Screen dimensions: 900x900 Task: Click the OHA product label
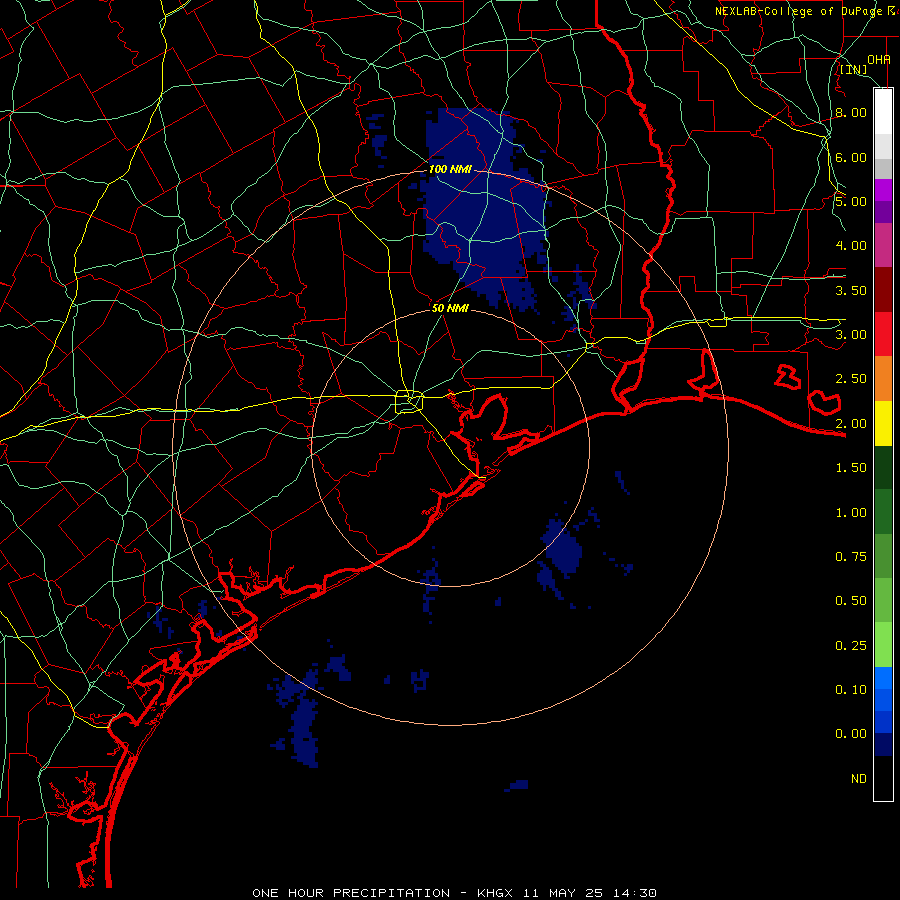click(879, 59)
